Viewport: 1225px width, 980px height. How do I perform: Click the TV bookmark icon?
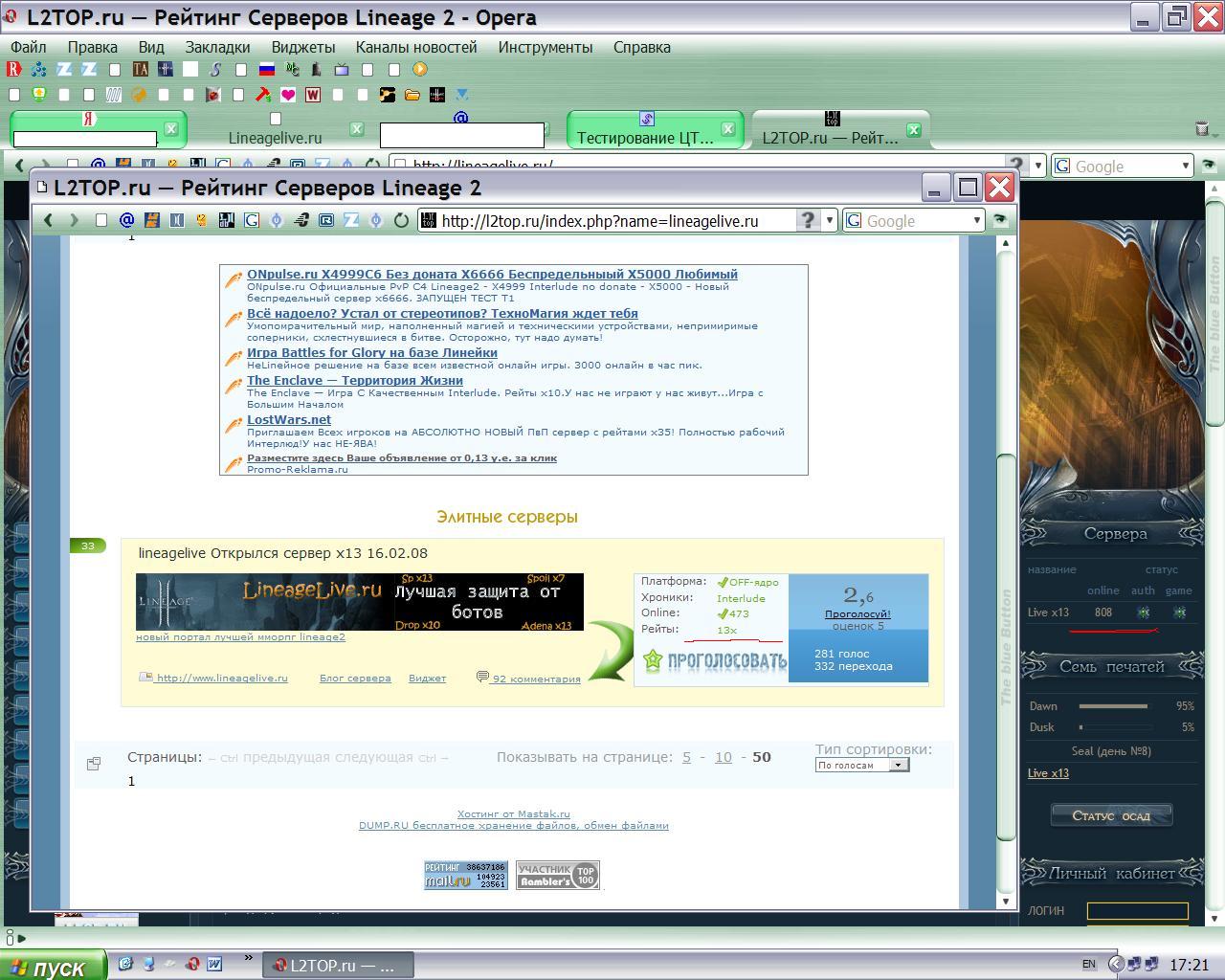(x=342, y=69)
